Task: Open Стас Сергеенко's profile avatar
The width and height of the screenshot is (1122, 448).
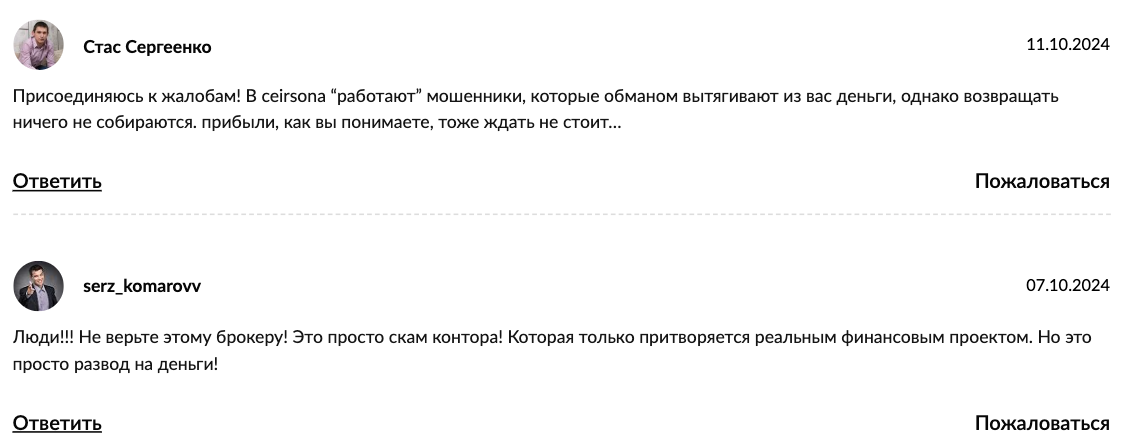Action: click(x=39, y=45)
